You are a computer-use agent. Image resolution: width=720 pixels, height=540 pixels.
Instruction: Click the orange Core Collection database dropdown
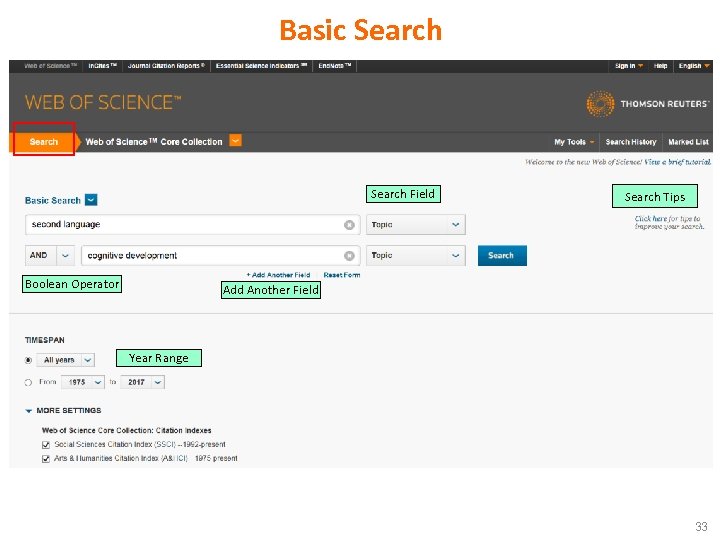click(236, 141)
